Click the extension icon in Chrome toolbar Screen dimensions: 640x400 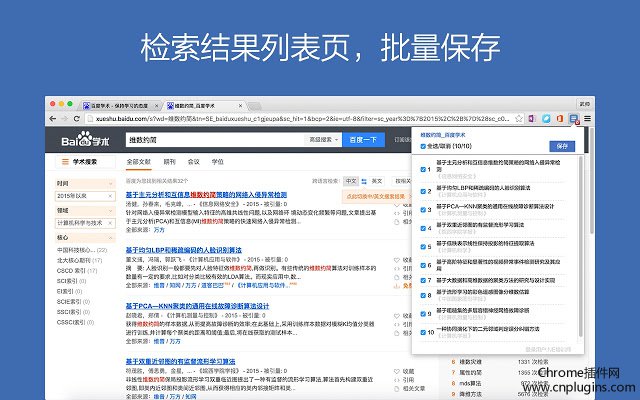[x=576, y=118]
